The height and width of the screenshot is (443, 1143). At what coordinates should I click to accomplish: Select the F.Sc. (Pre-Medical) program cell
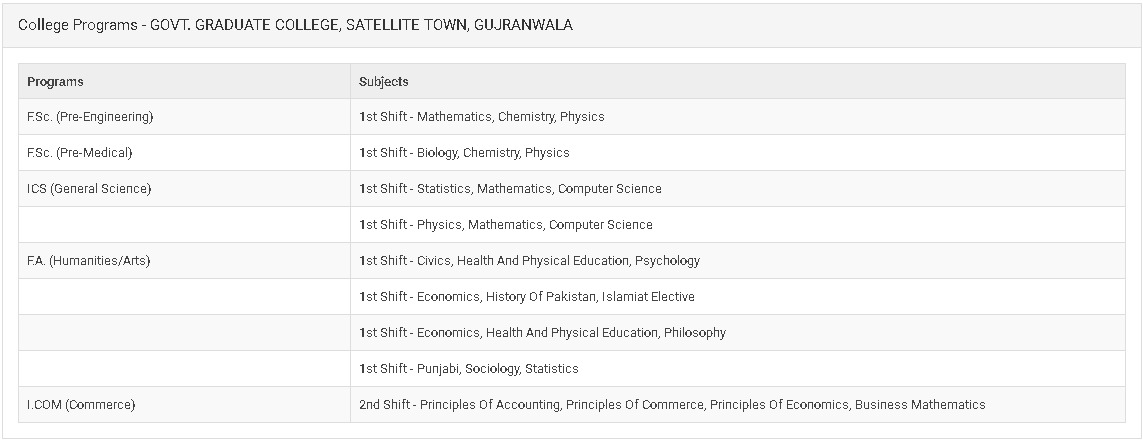click(80, 153)
